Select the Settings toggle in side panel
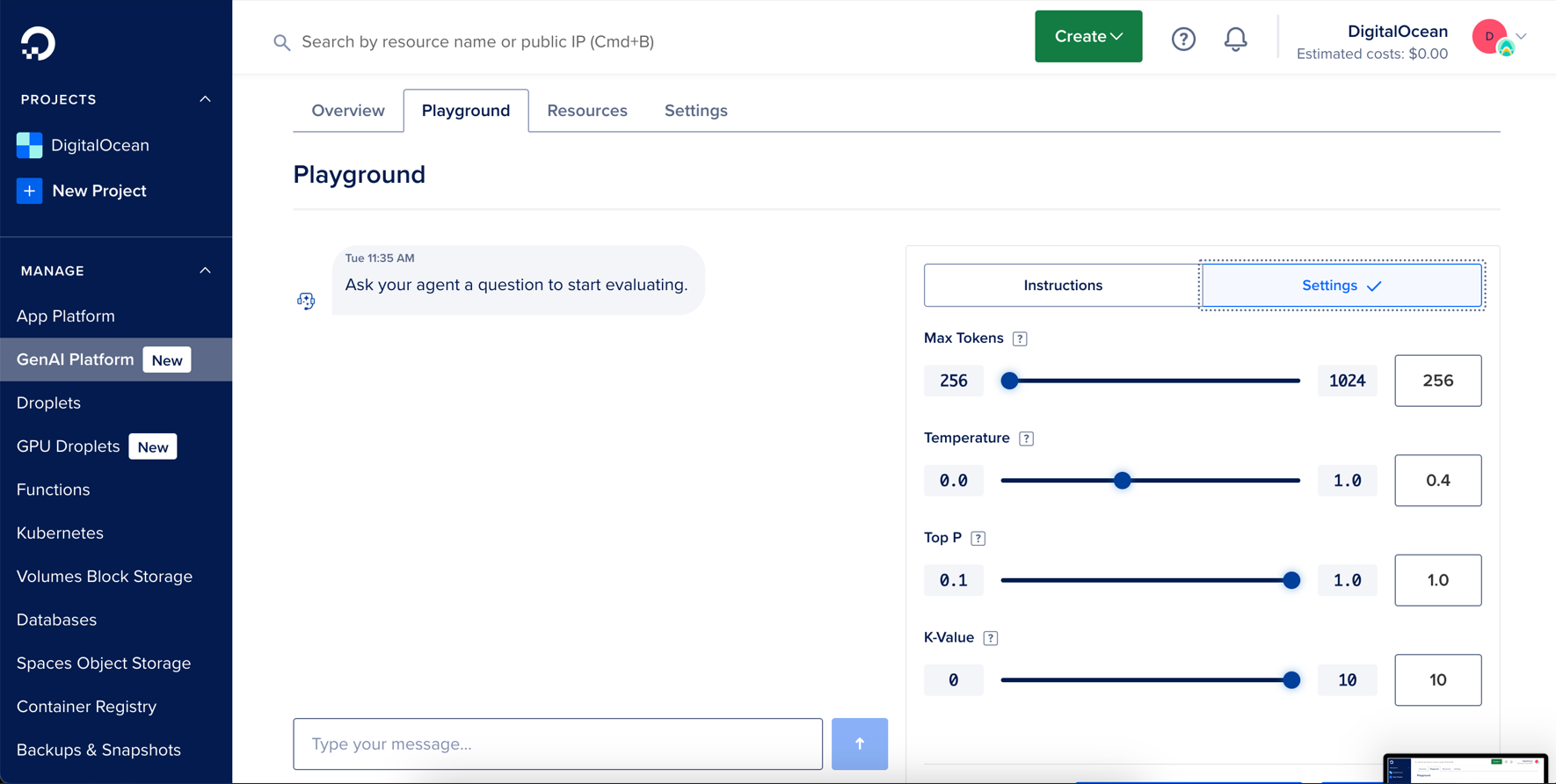Image resolution: width=1556 pixels, height=784 pixels. 1341,286
